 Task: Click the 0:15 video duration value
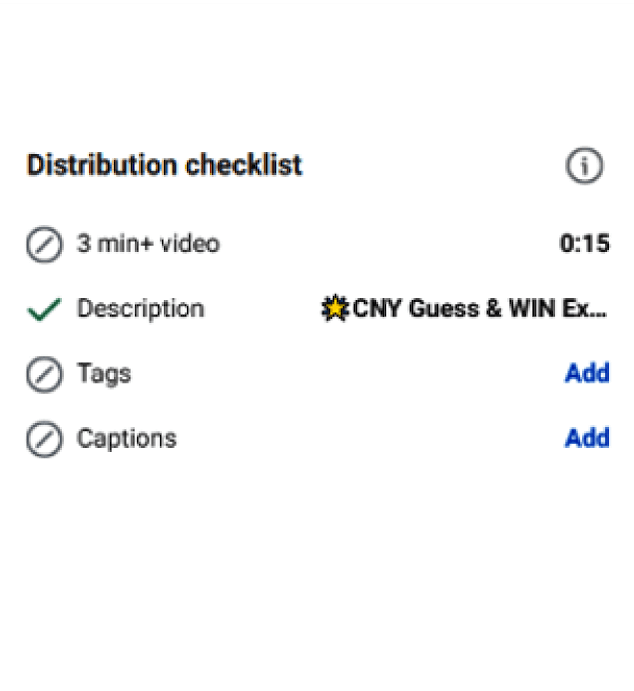(585, 244)
